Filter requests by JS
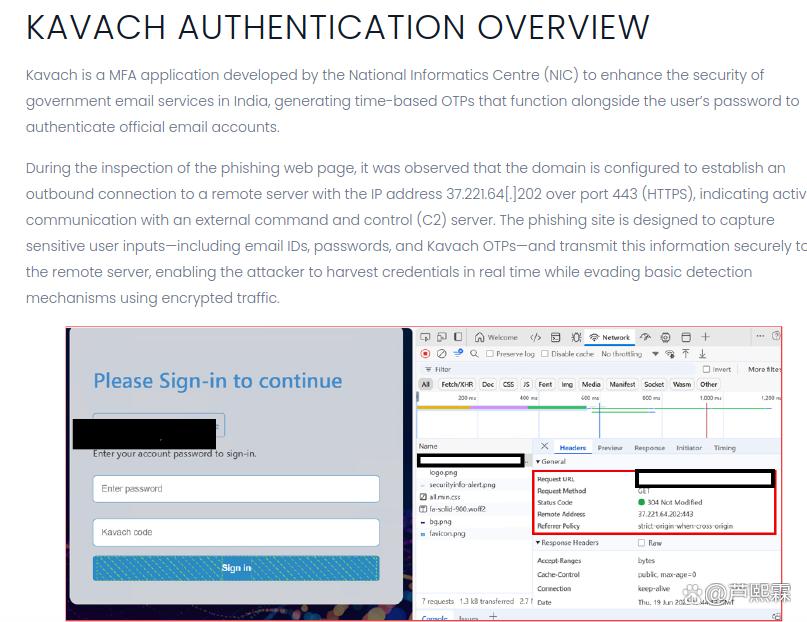Screen dimensions: 807x622 tap(526, 384)
